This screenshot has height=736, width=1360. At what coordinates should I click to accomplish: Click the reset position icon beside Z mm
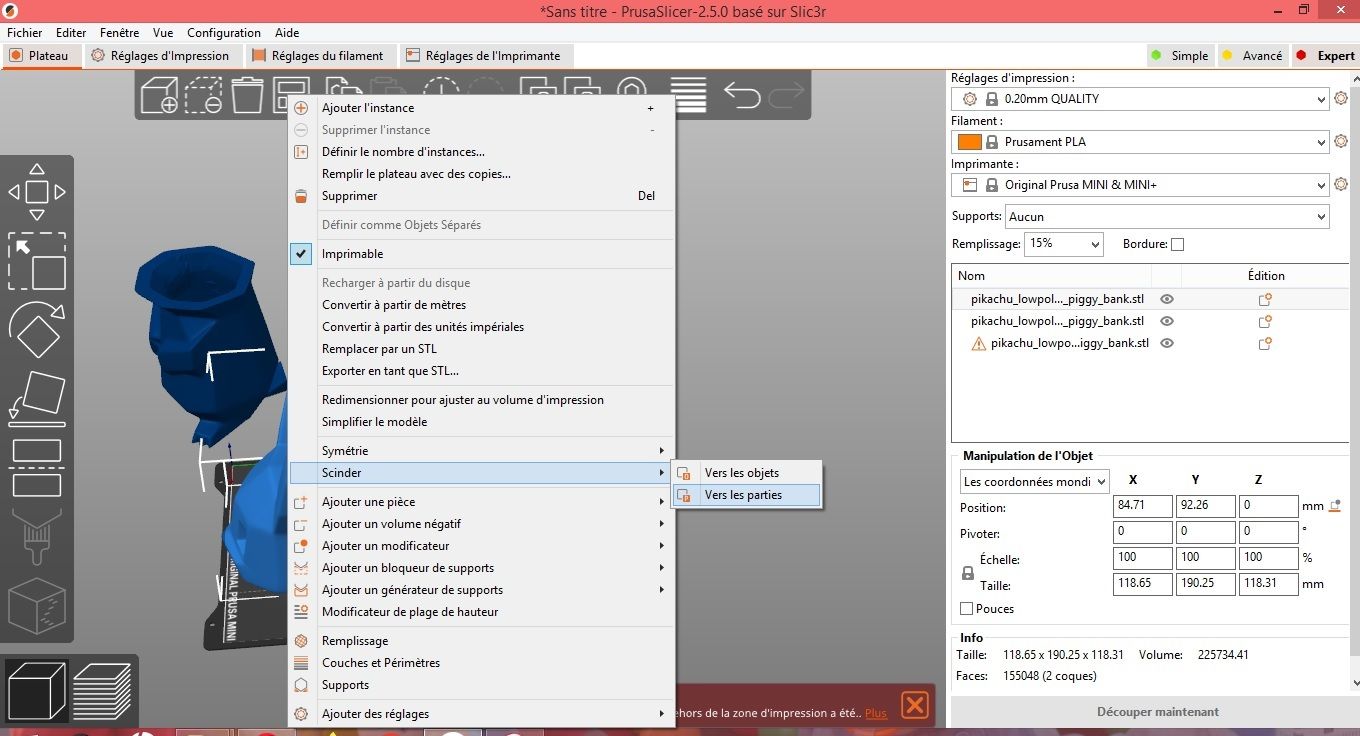[x=1335, y=506]
